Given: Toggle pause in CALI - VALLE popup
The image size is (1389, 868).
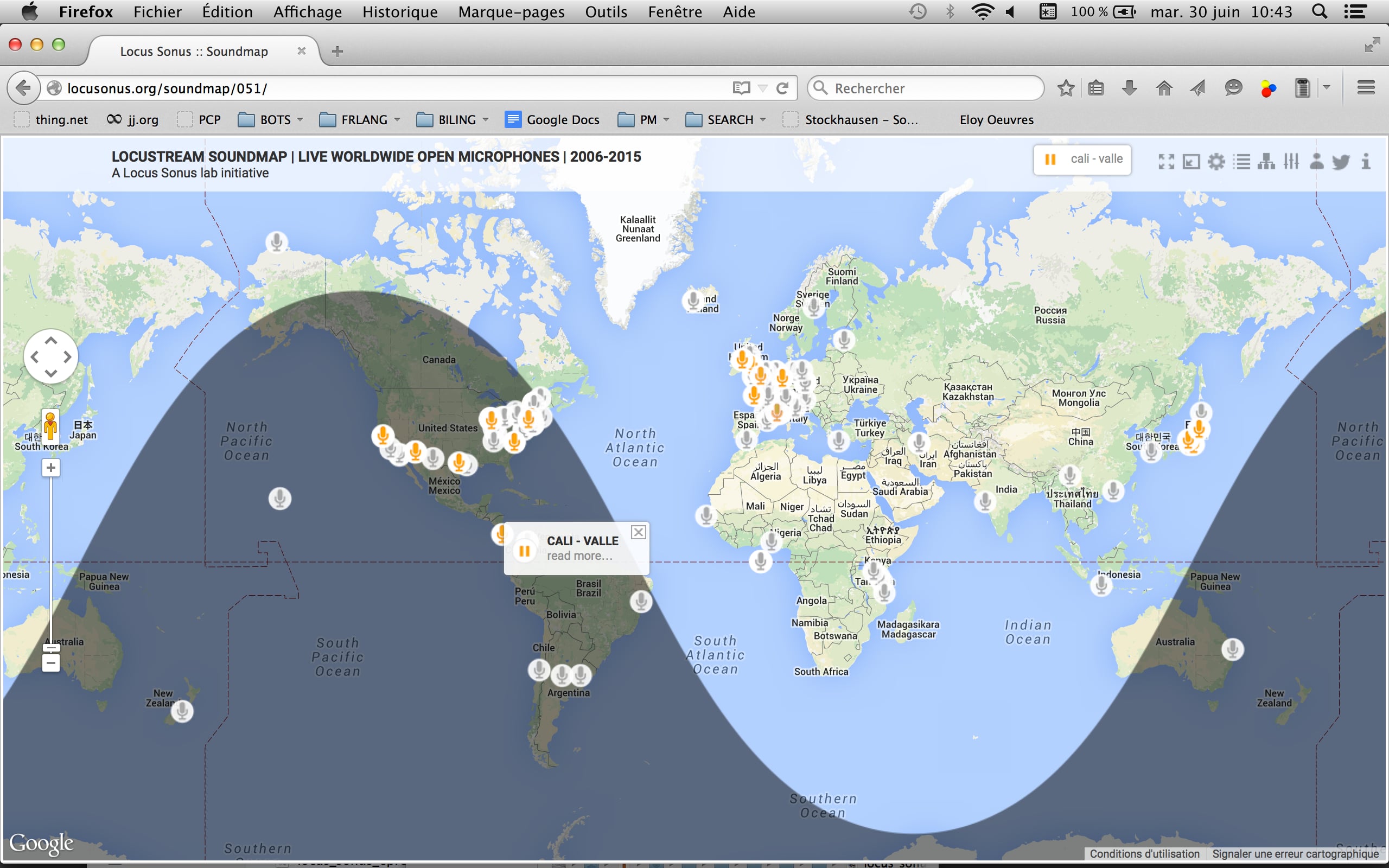Looking at the screenshot, I should point(524,551).
